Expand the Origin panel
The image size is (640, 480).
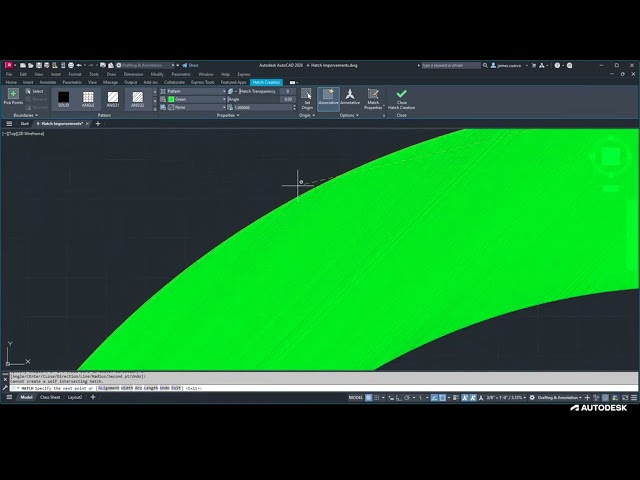click(x=307, y=115)
